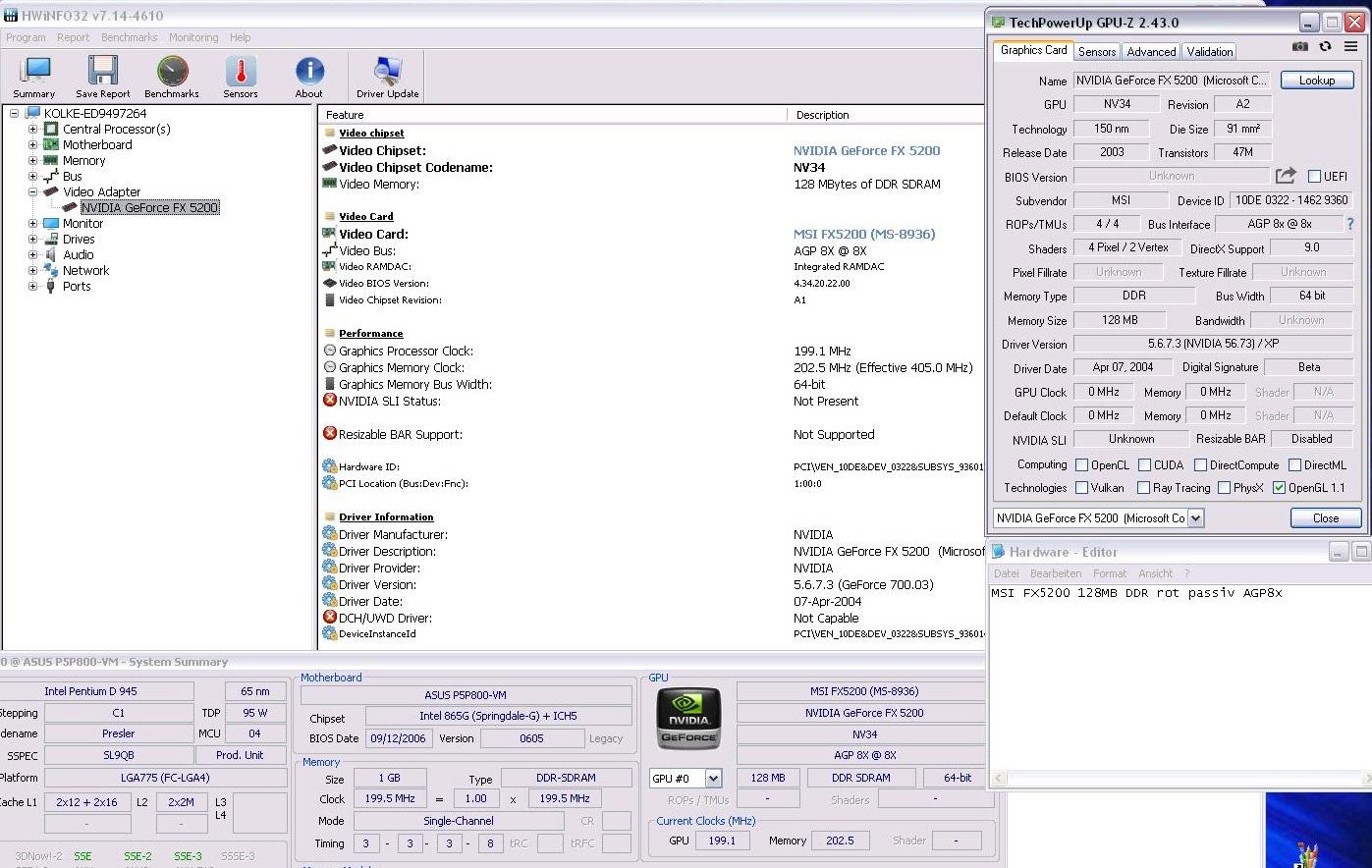Expand the Central Processor(s) tree node
The width and height of the screenshot is (1372, 868).
(x=32, y=129)
